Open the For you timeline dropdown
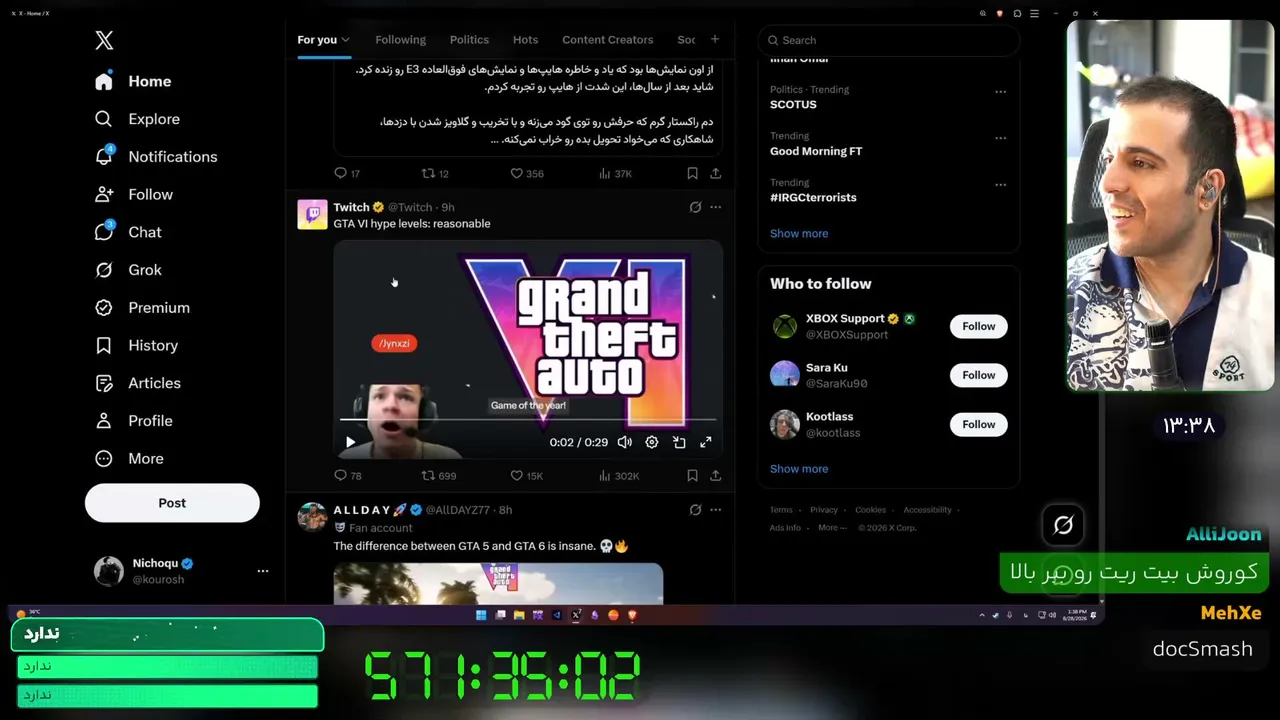Screen dimensions: 1280x720 click(323, 40)
